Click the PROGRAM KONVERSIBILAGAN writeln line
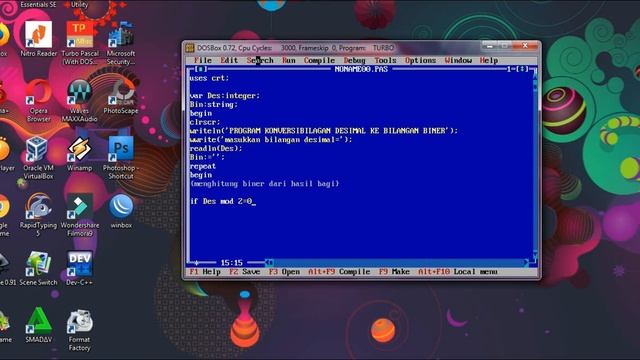640x360 pixels. (x=324, y=131)
